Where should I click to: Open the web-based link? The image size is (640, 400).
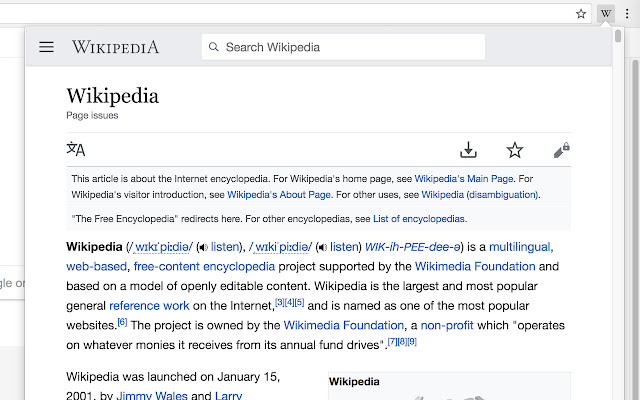pos(96,267)
